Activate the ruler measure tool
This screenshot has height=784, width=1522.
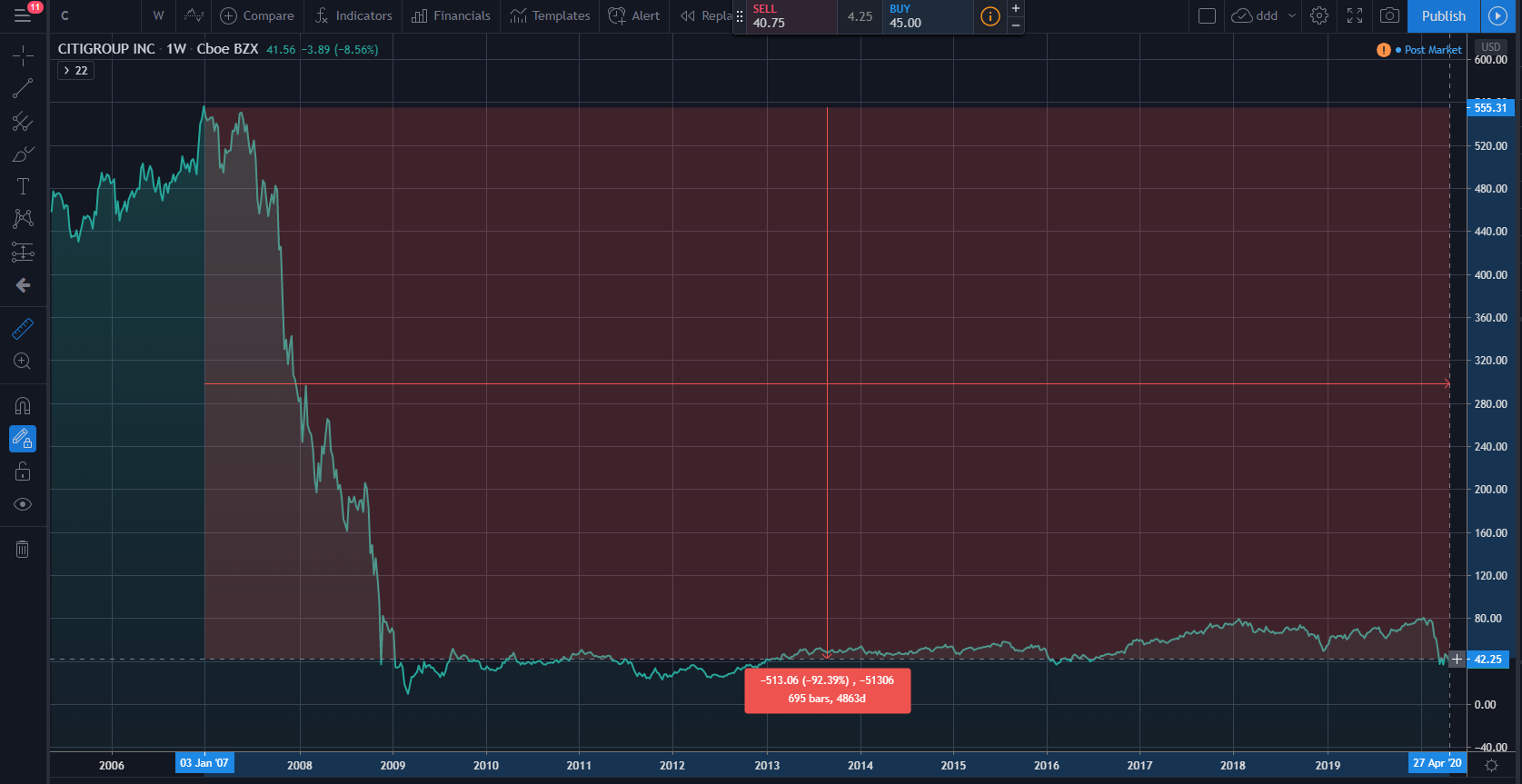point(23,329)
